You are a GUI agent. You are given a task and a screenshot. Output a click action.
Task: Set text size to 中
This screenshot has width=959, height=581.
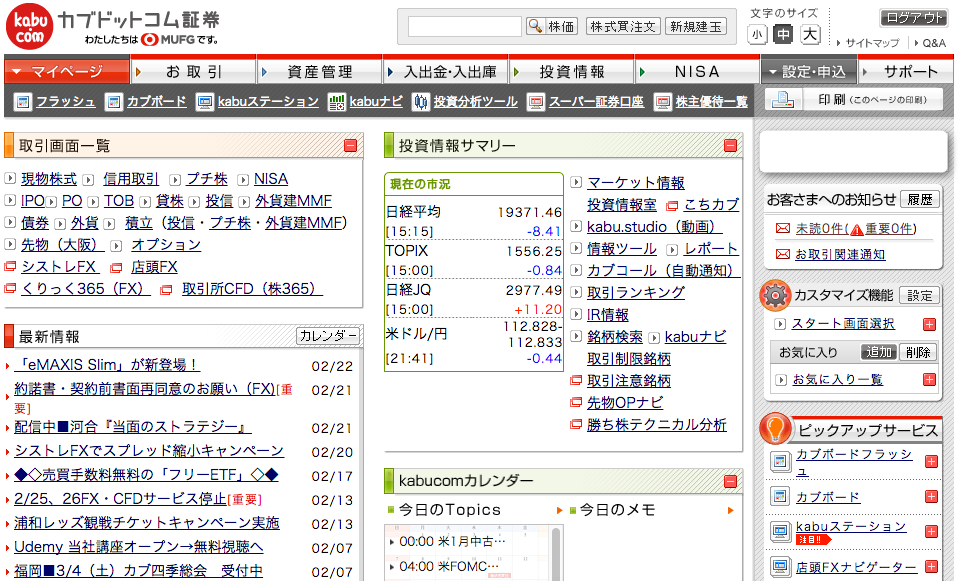(x=783, y=34)
